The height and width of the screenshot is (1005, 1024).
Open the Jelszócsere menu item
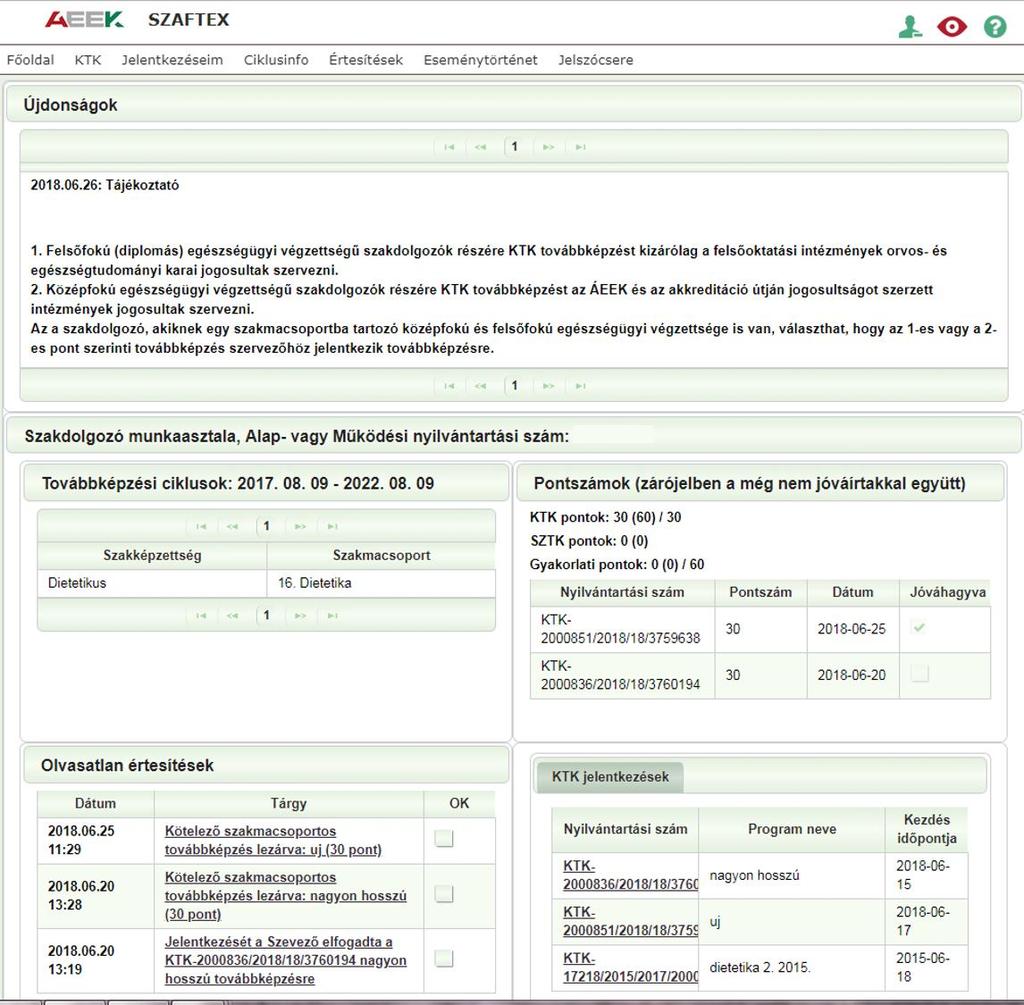coord(596,60)
